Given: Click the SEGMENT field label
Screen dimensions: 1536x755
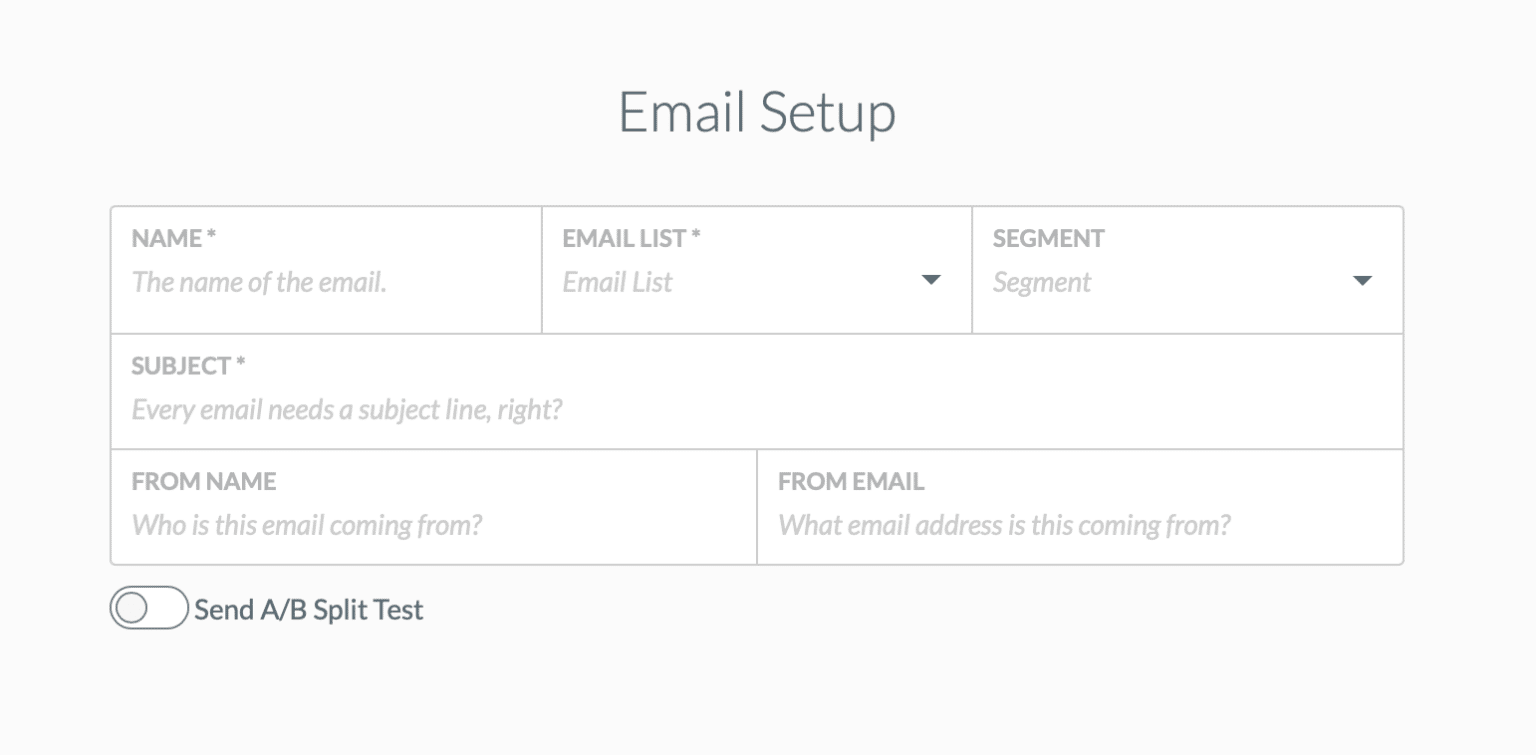Looking at the screenshot, I should coord(1048,238).
